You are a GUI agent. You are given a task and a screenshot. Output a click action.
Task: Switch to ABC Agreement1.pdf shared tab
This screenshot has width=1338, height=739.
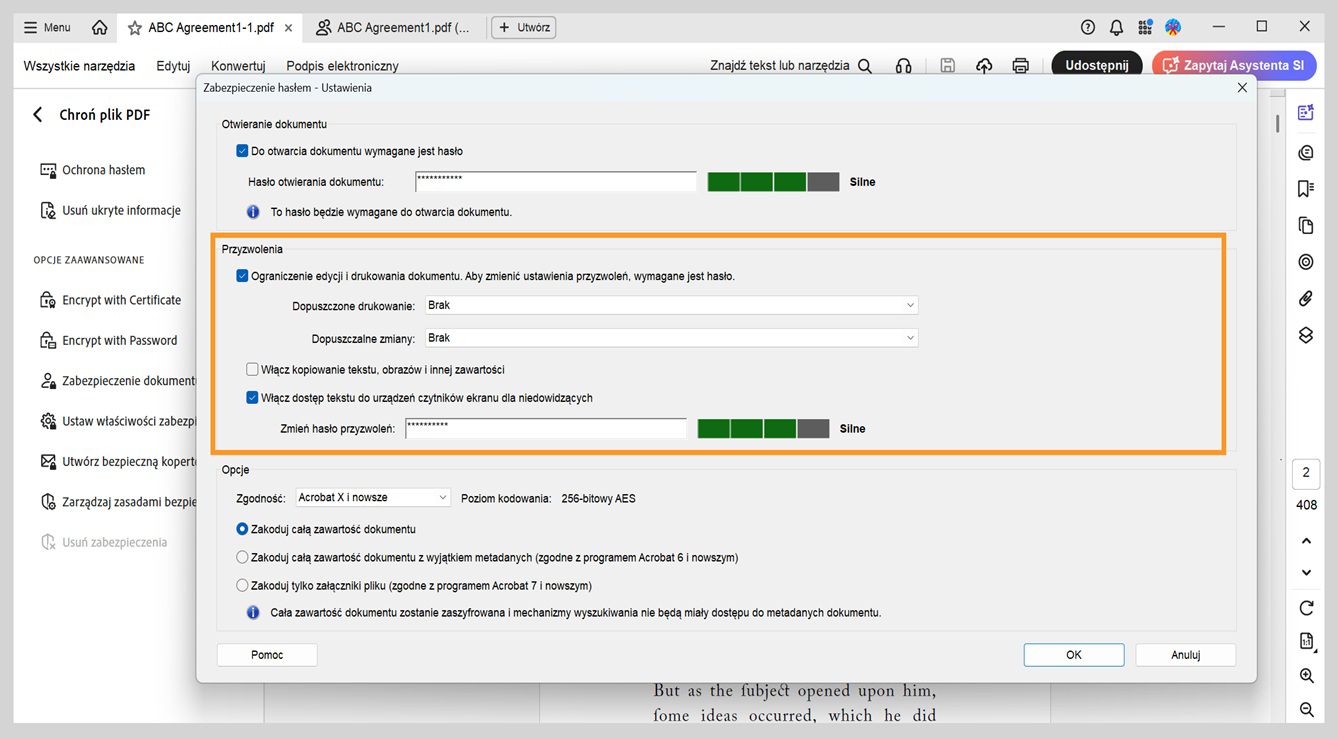tap(392, 28)
